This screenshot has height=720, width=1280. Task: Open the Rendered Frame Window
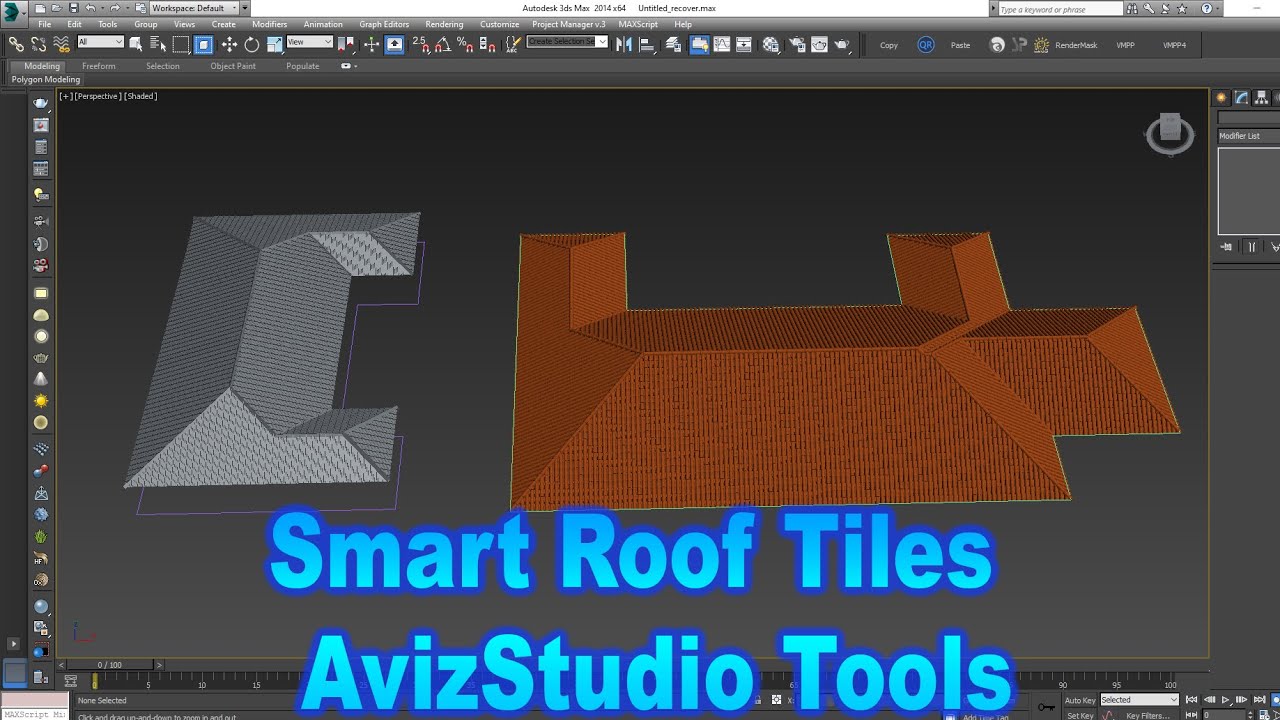pos(819,44)
